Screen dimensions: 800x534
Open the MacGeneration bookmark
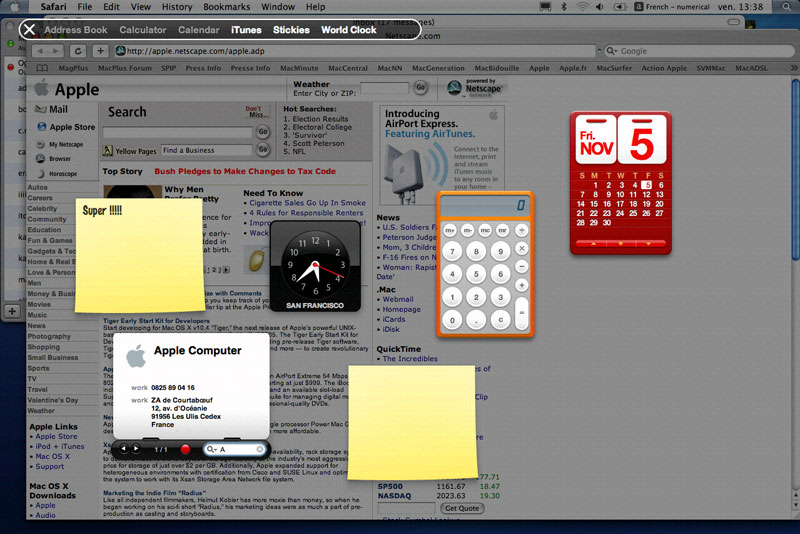(x=438, y=68)
